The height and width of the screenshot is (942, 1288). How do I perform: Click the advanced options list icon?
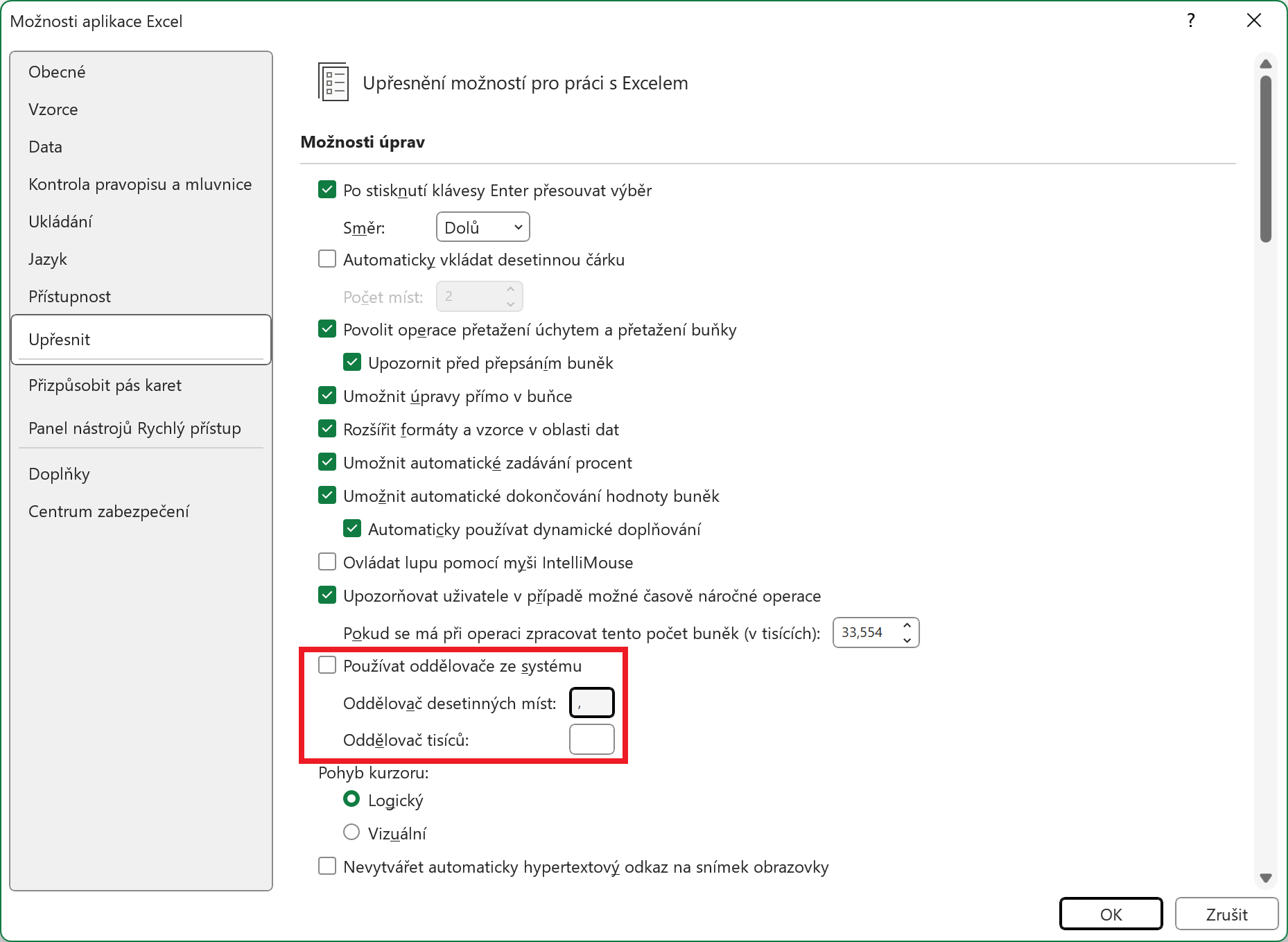coord(333,82)
